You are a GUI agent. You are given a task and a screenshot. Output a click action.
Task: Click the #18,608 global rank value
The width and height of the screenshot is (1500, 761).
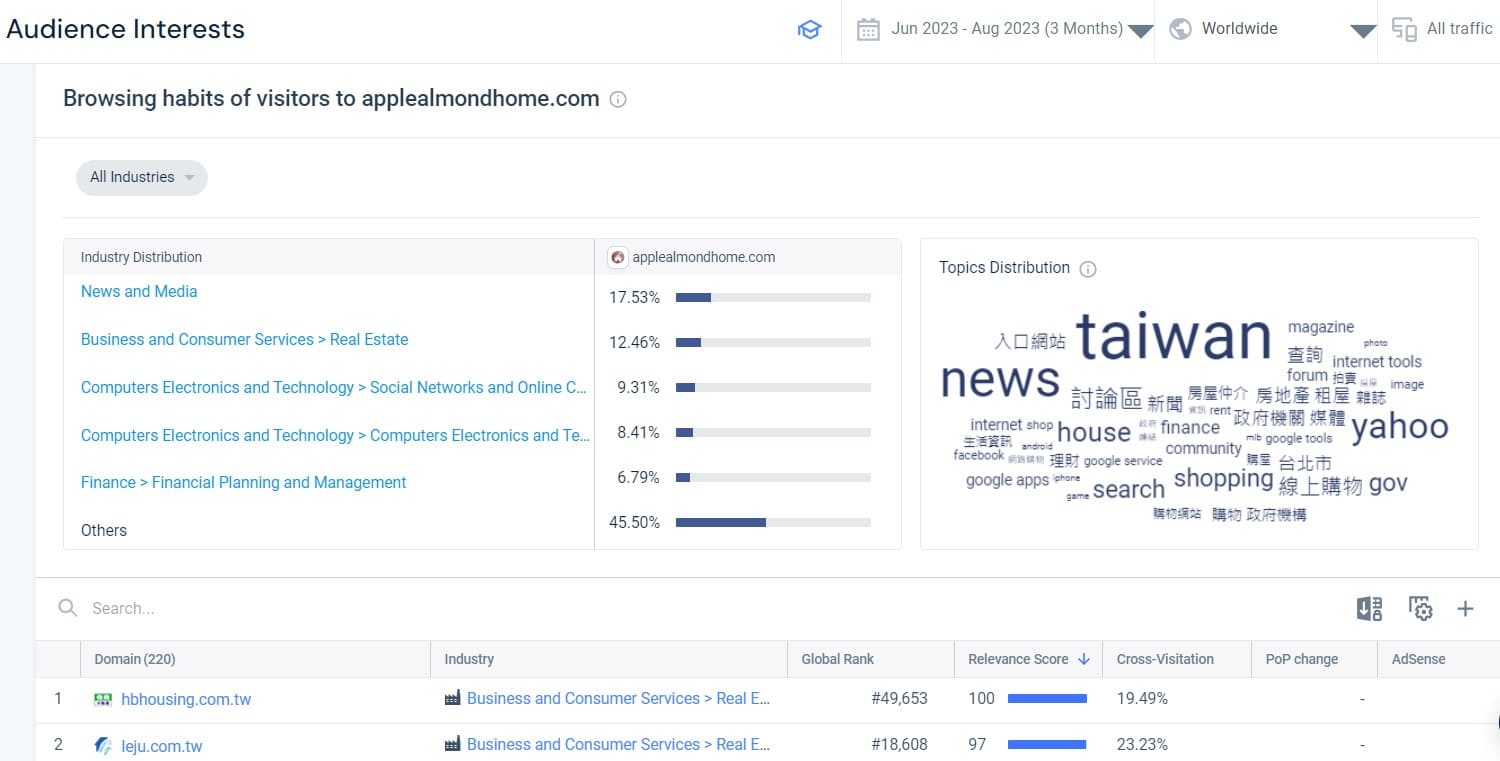pos(899,744)
